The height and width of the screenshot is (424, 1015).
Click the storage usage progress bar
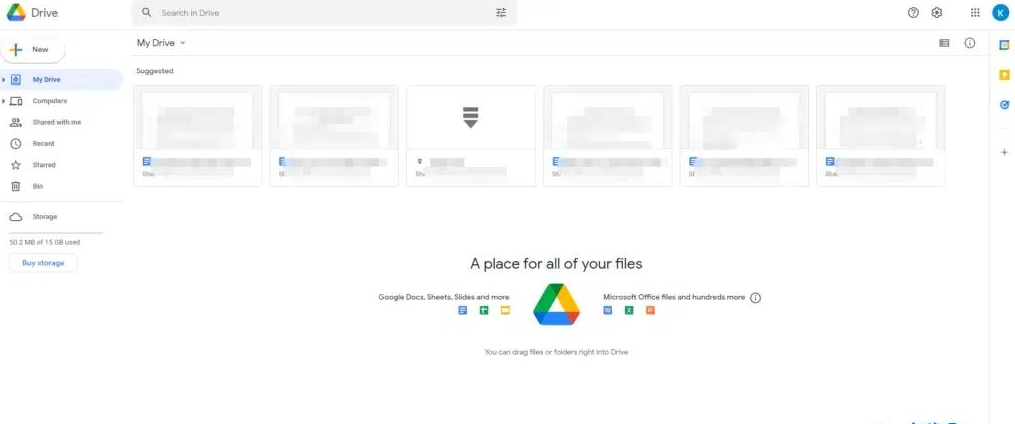(56, 232)
